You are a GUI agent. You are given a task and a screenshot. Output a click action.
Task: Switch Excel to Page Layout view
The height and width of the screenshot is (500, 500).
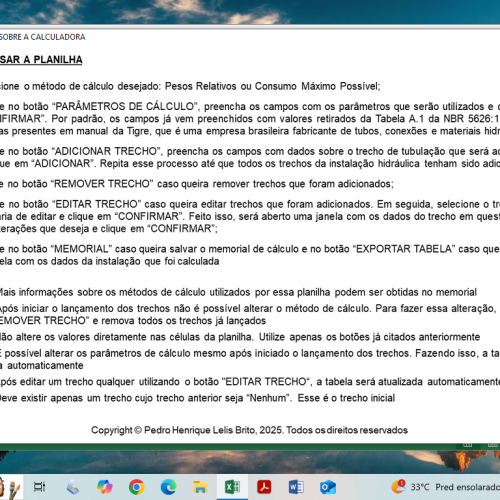(493, 445)
